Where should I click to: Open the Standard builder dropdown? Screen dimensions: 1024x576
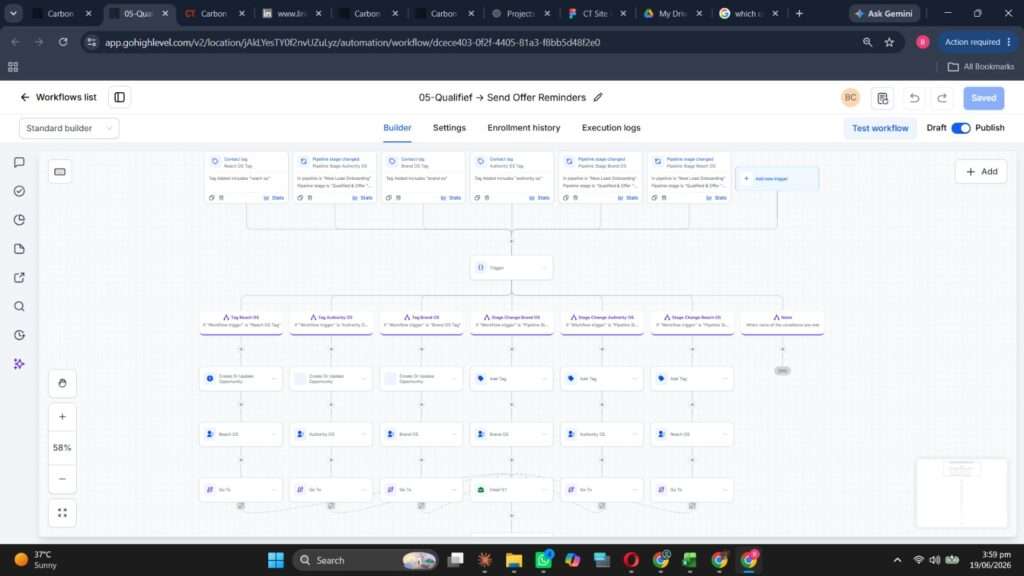69,128
